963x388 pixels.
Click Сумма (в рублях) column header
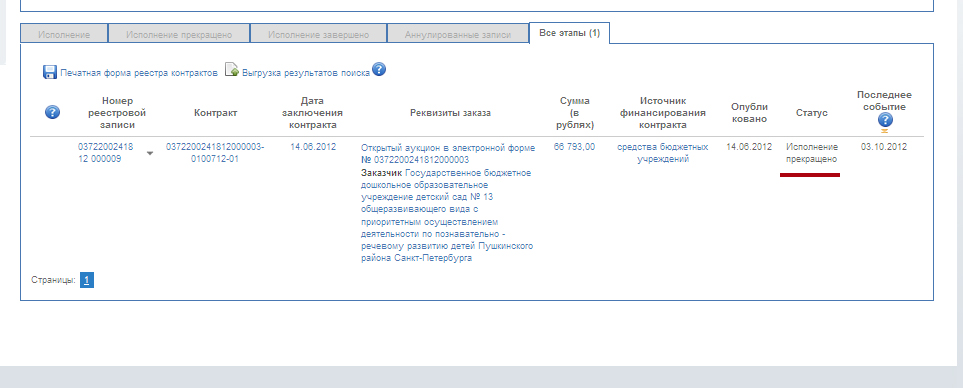coord(575,112)
